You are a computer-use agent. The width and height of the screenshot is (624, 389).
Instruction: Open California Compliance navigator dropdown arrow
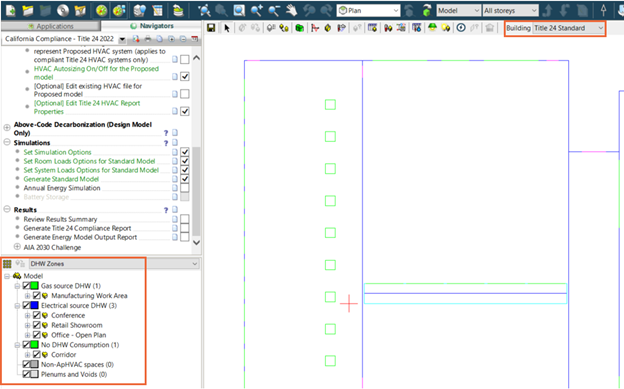click(122, 39)
